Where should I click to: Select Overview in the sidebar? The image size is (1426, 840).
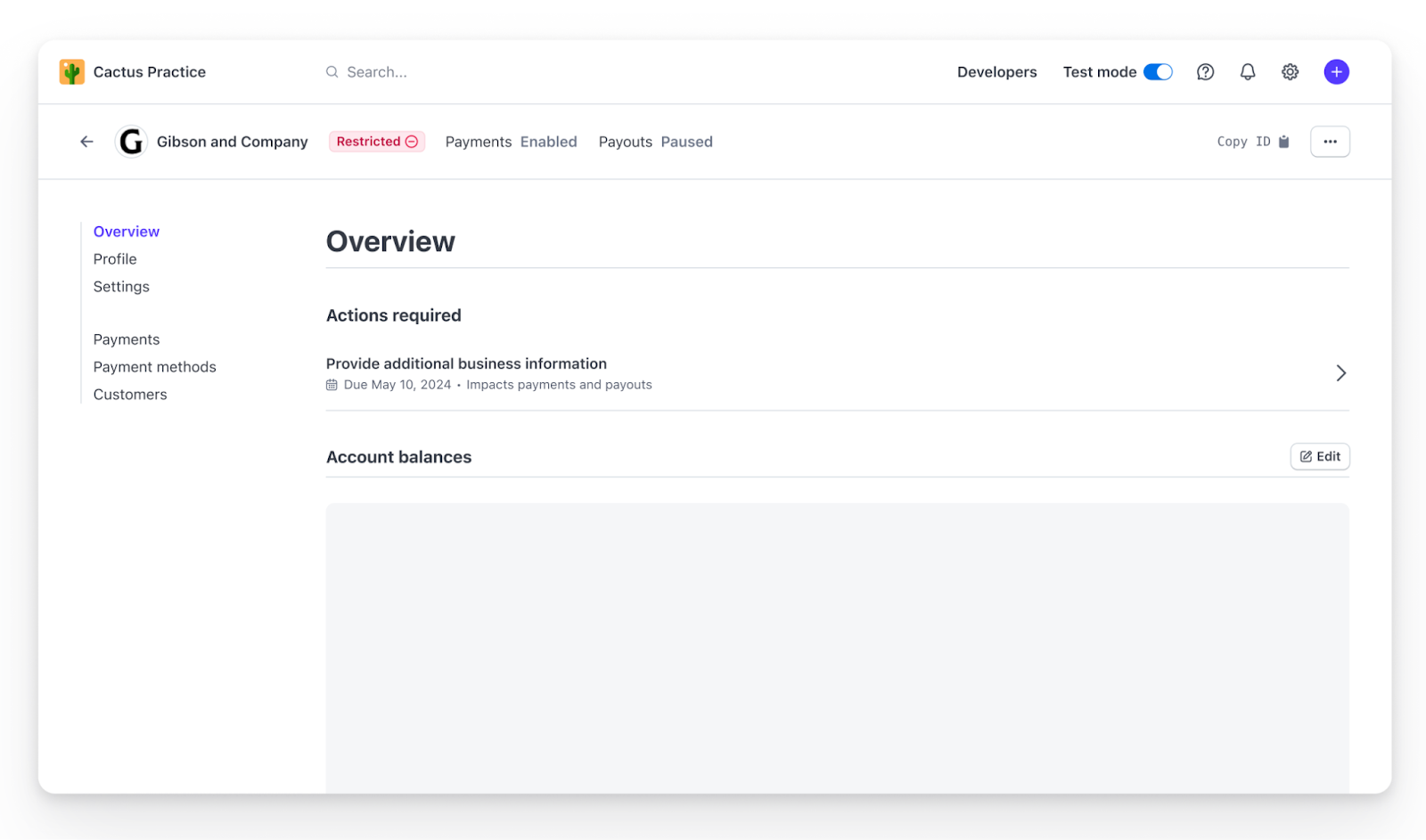coord(127,232)
